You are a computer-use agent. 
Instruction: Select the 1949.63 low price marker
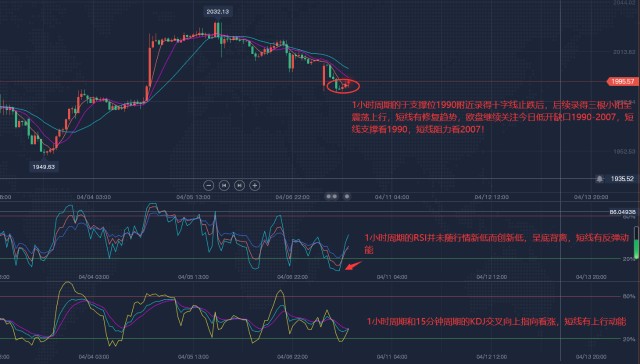[44, 167]
